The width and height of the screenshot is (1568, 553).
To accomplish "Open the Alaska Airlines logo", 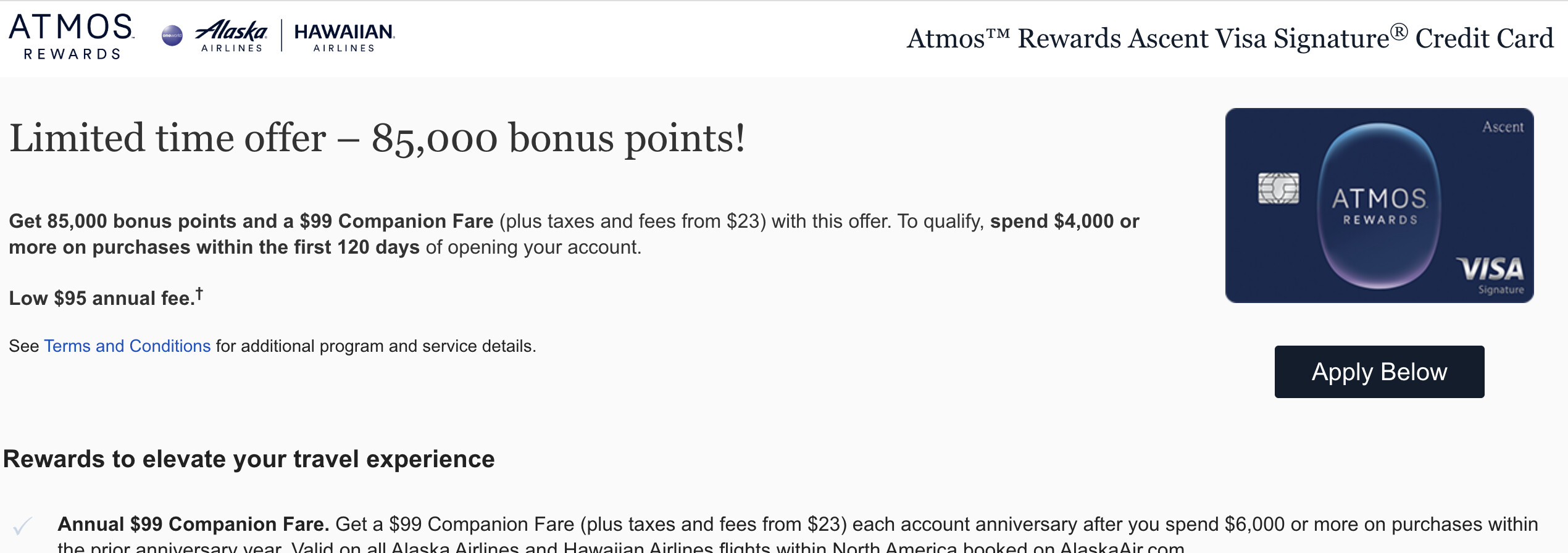I will pyautogui.click(x=231, y=36).
